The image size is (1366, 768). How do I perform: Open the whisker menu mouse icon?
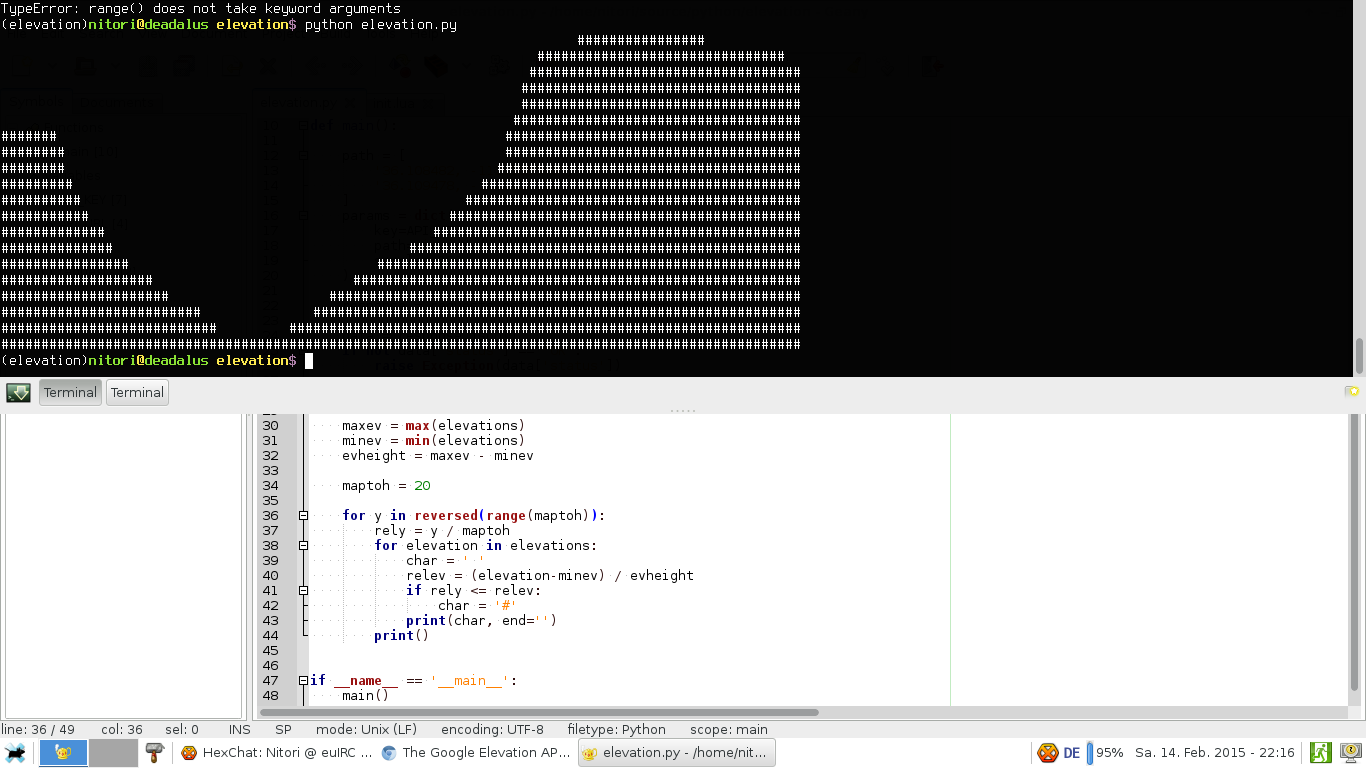(x=16, y=753)
